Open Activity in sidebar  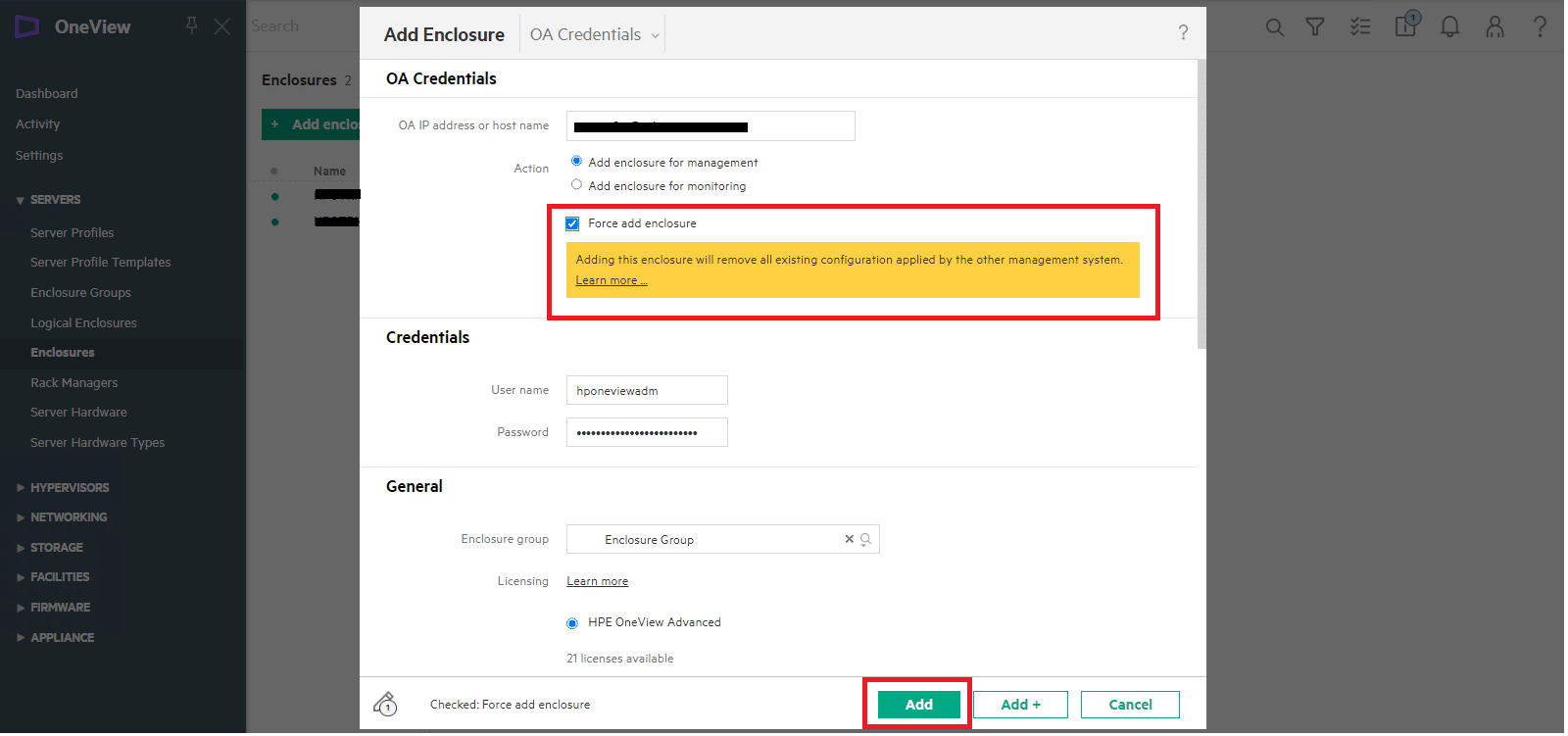[37, 124]
